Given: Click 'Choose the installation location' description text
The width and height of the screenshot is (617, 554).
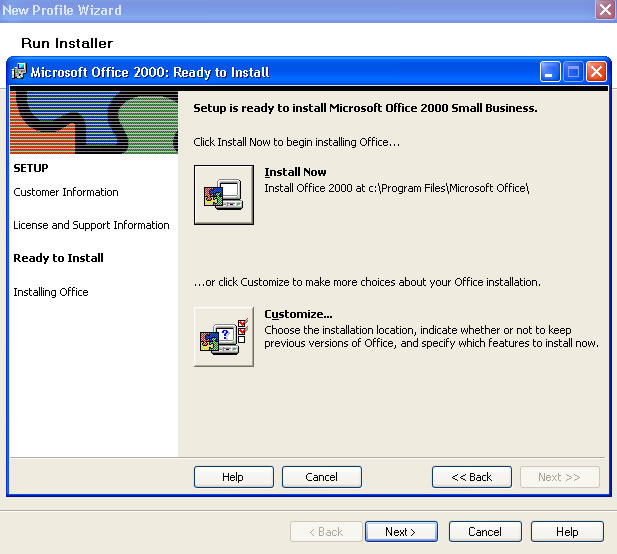Looking at the screenshot, I should point(431,336).
